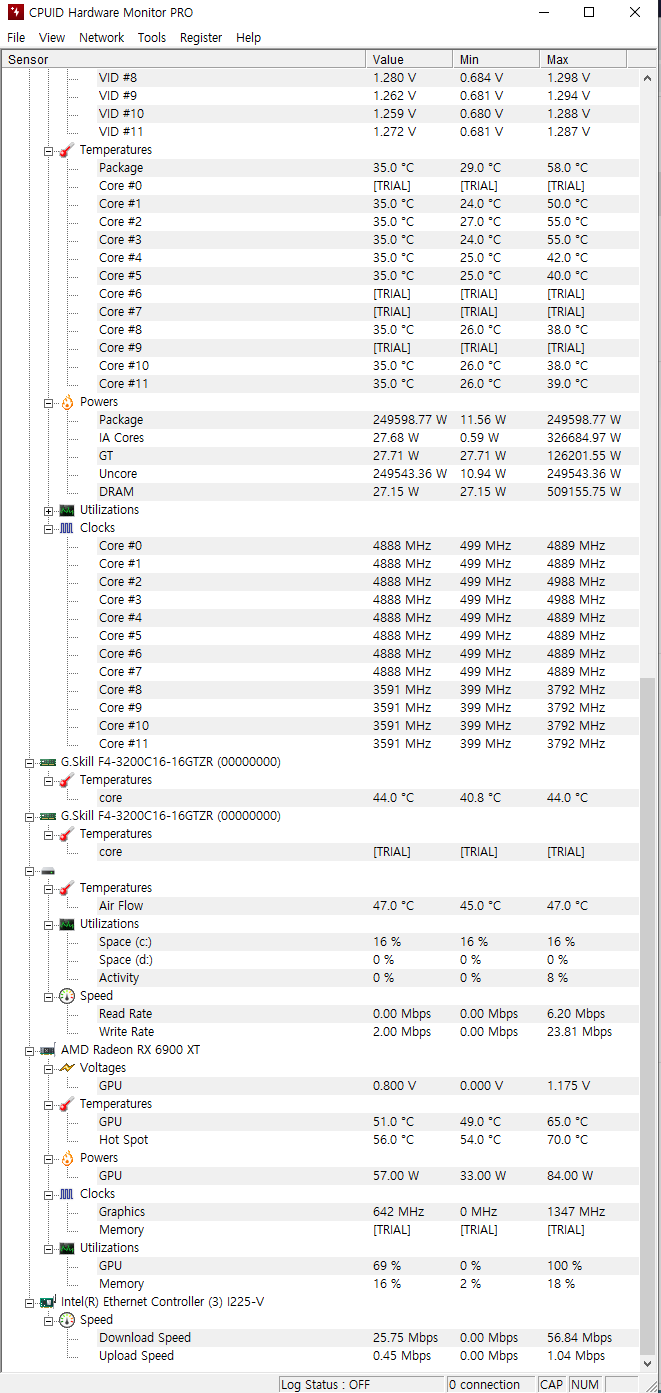Click the GPU Voltages lightning icon

tap(67, 1068)
